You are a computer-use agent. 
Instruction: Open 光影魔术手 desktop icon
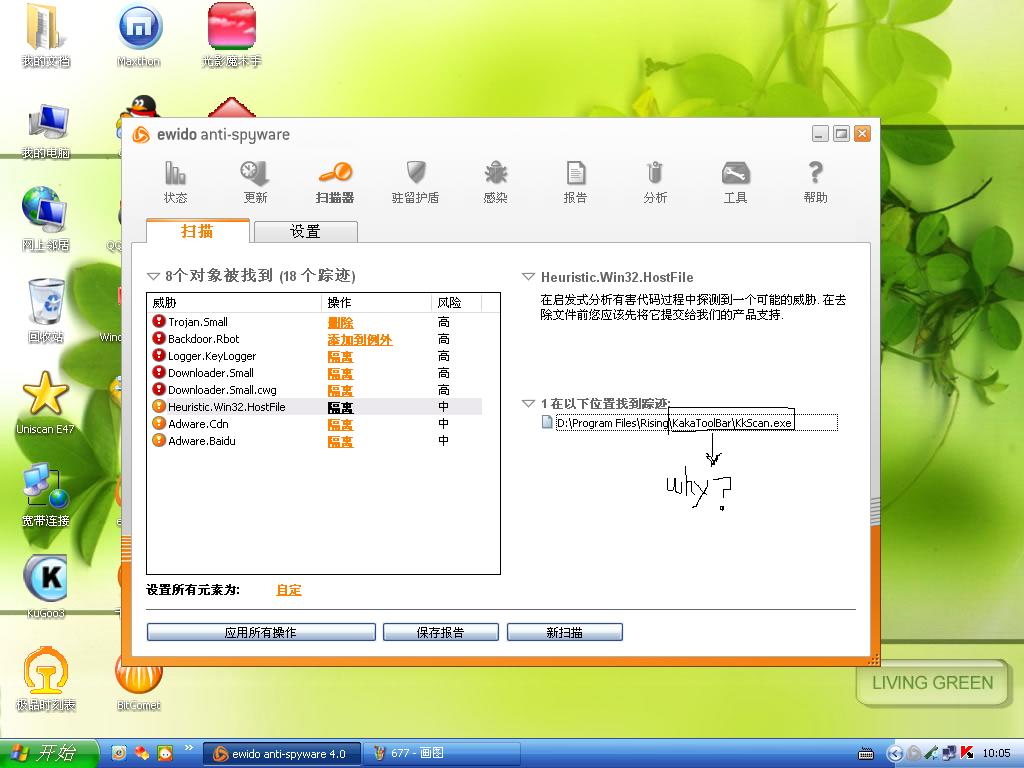(x=232, y=35)
